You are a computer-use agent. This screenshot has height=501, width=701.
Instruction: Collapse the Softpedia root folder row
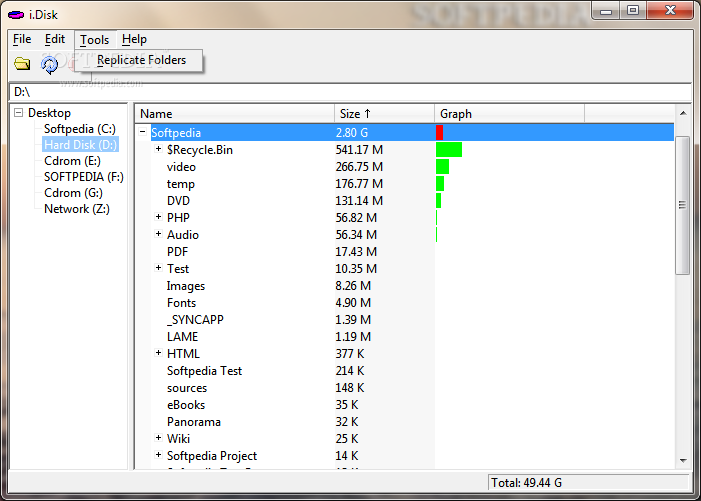(142, 132)
